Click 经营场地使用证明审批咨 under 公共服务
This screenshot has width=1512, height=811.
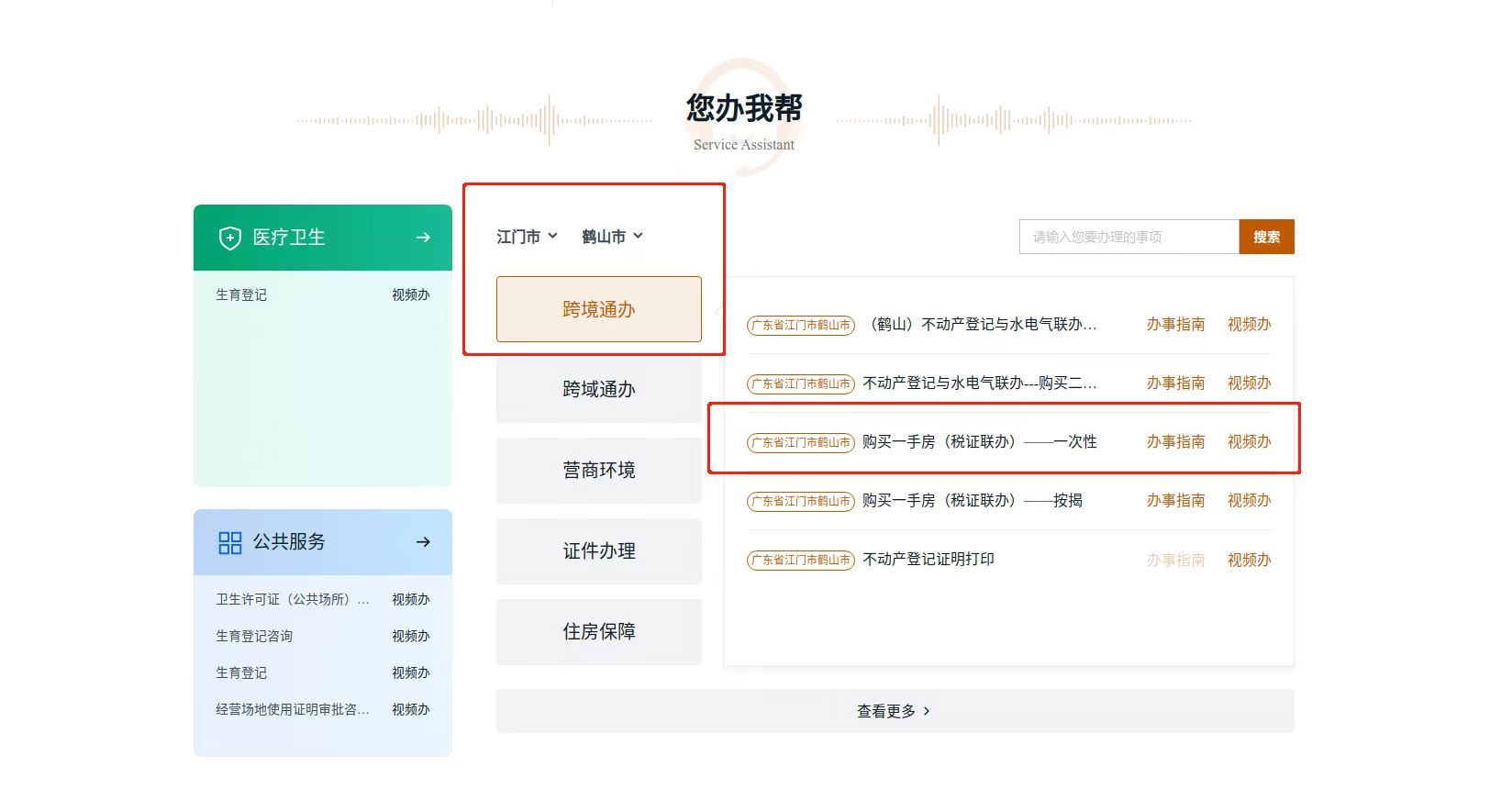coord(293,709)
